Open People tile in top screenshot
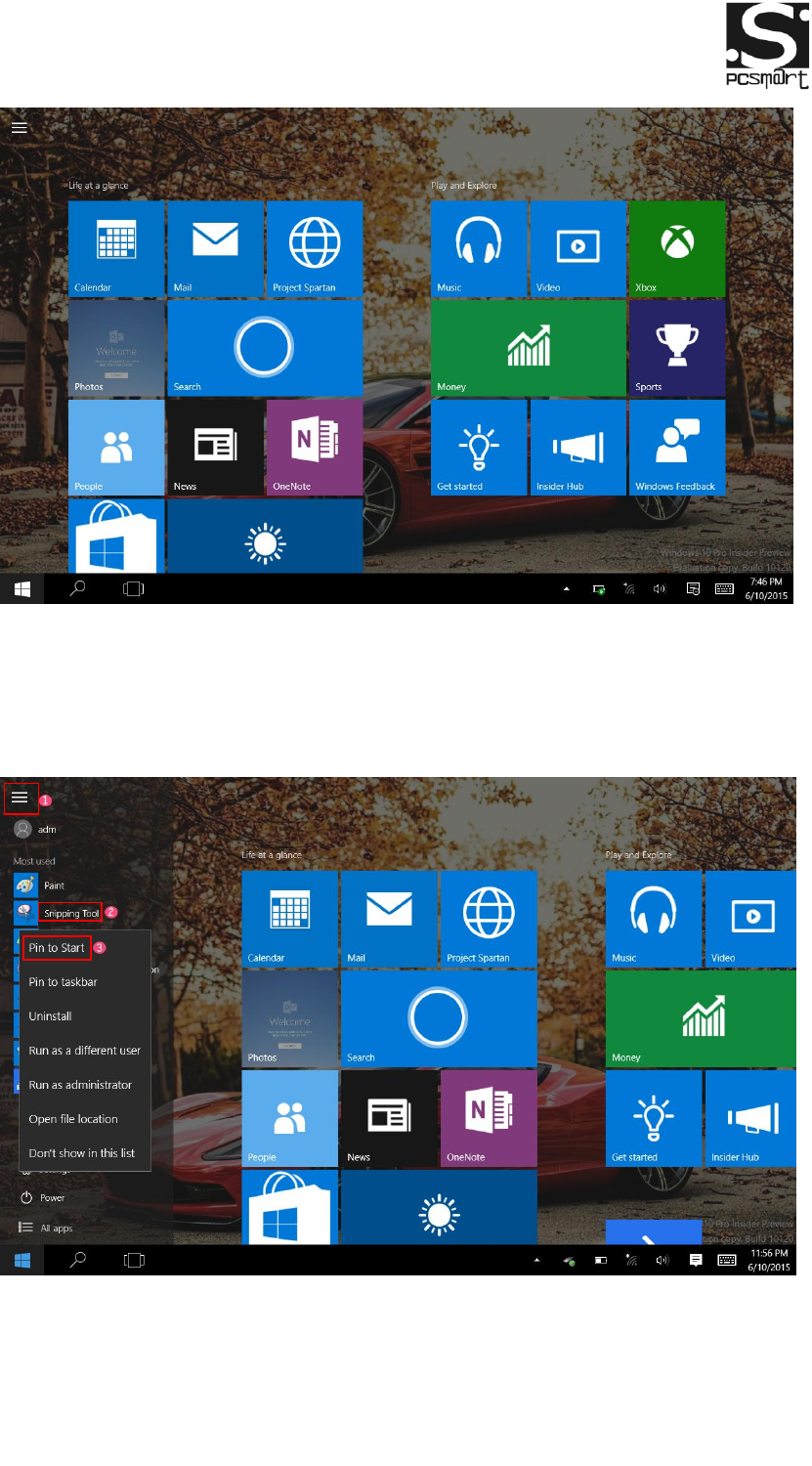This screenshot has height=1466, width=812. tap(116, 447)
